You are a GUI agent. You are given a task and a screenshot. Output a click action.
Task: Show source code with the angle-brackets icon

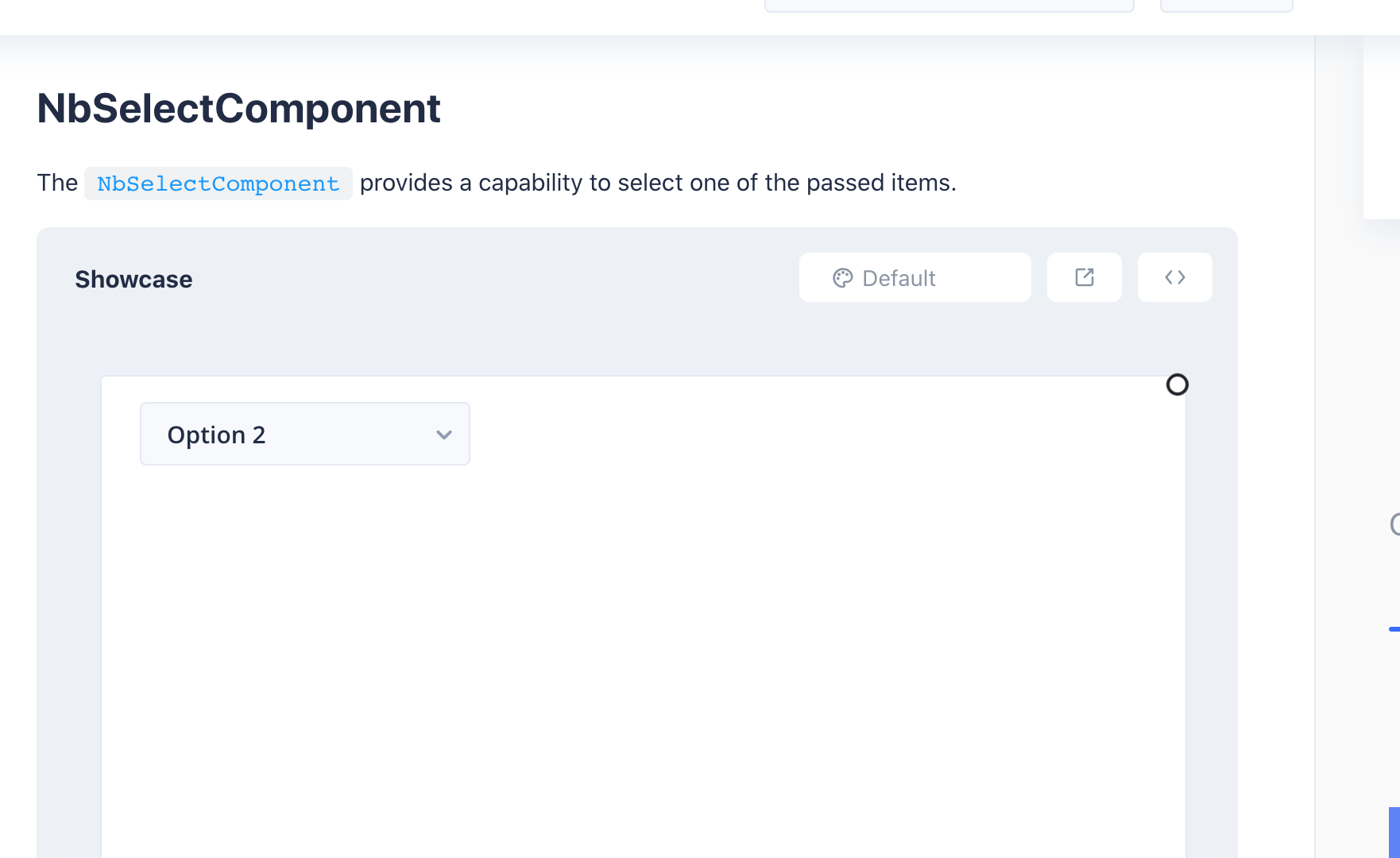pos(1174,277)
